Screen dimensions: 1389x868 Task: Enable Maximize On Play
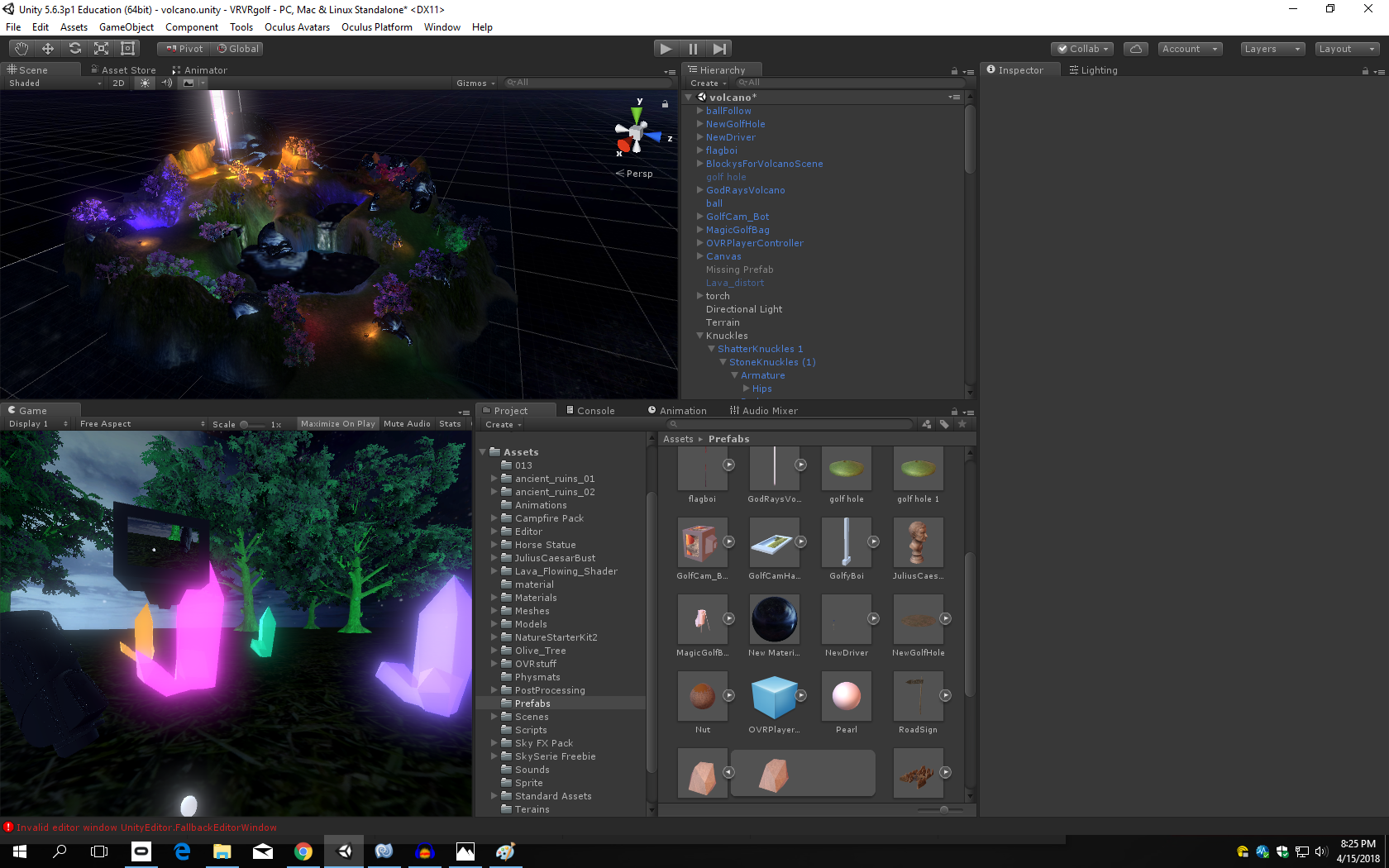337,424
